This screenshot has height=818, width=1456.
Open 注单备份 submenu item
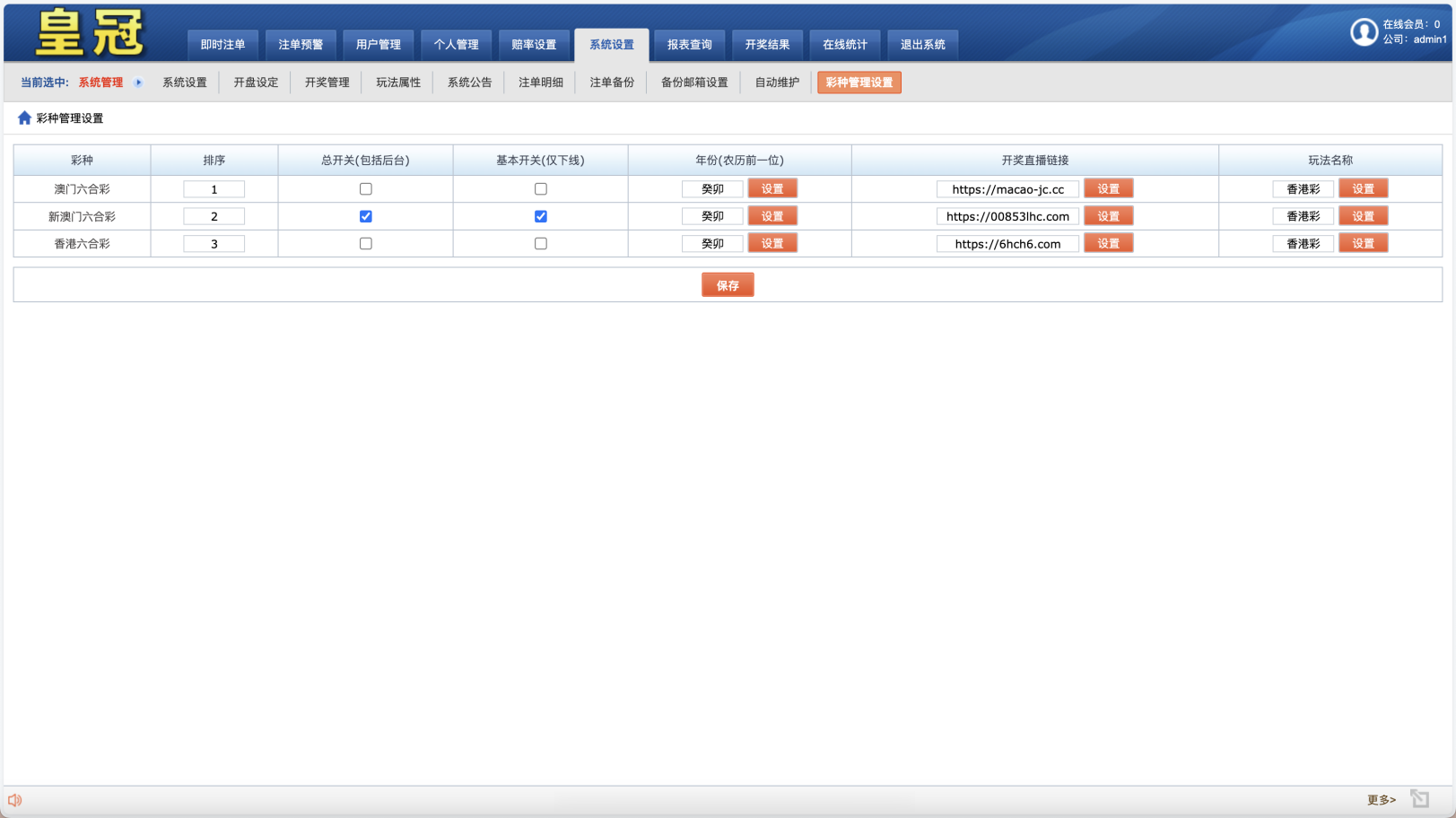point(612,83)
